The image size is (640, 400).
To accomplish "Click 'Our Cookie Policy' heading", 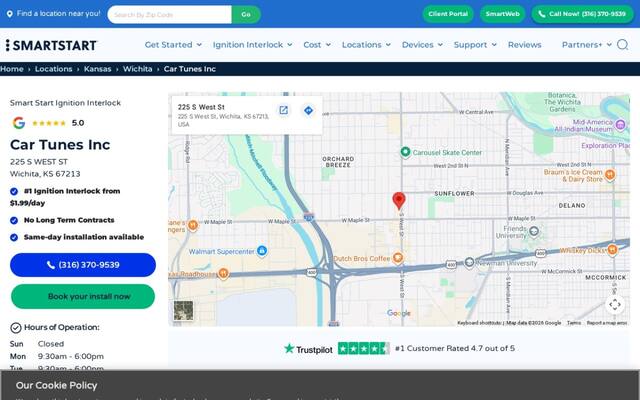I will pyautogui.click(x=56, y=385).
